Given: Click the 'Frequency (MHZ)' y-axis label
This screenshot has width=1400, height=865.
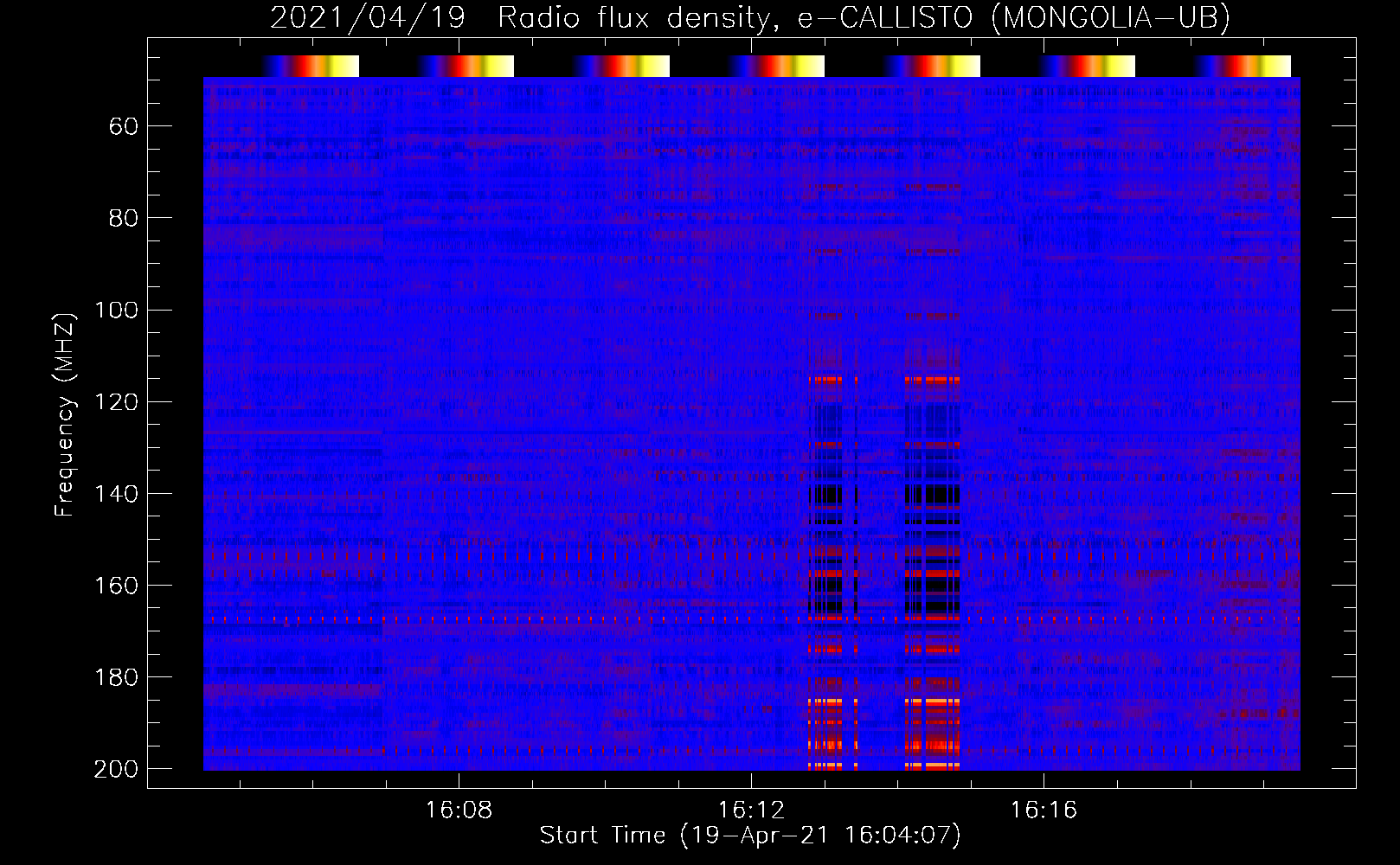Looking at the screenshot, I should coord(65,414).
